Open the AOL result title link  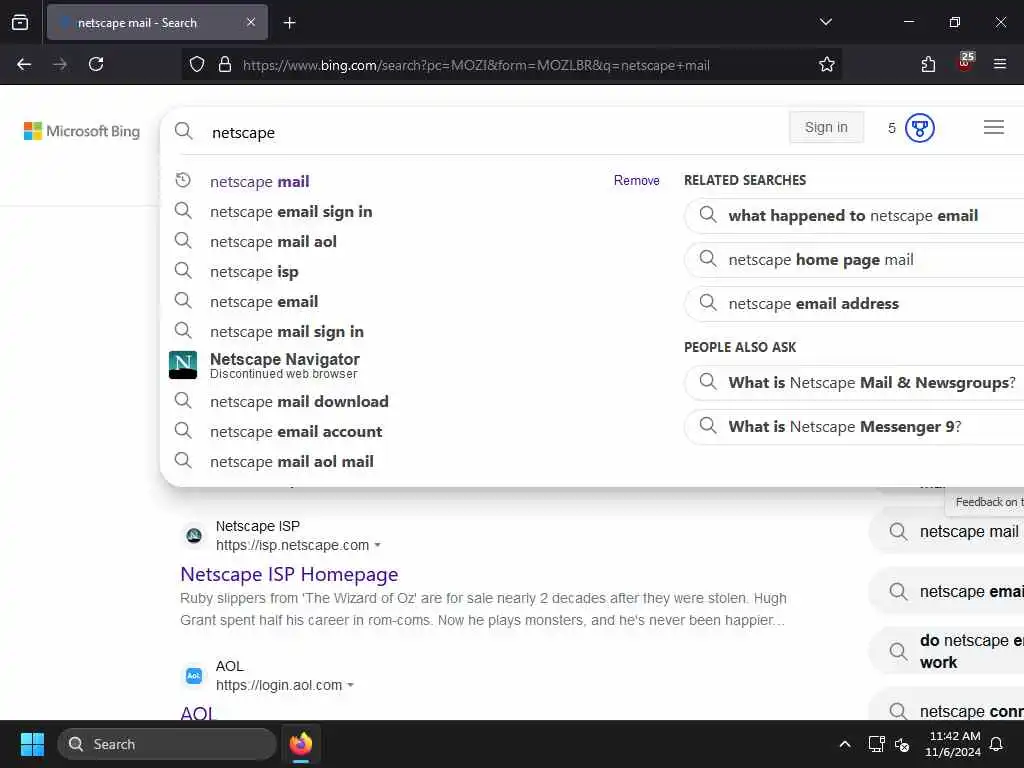coord(197,712)
